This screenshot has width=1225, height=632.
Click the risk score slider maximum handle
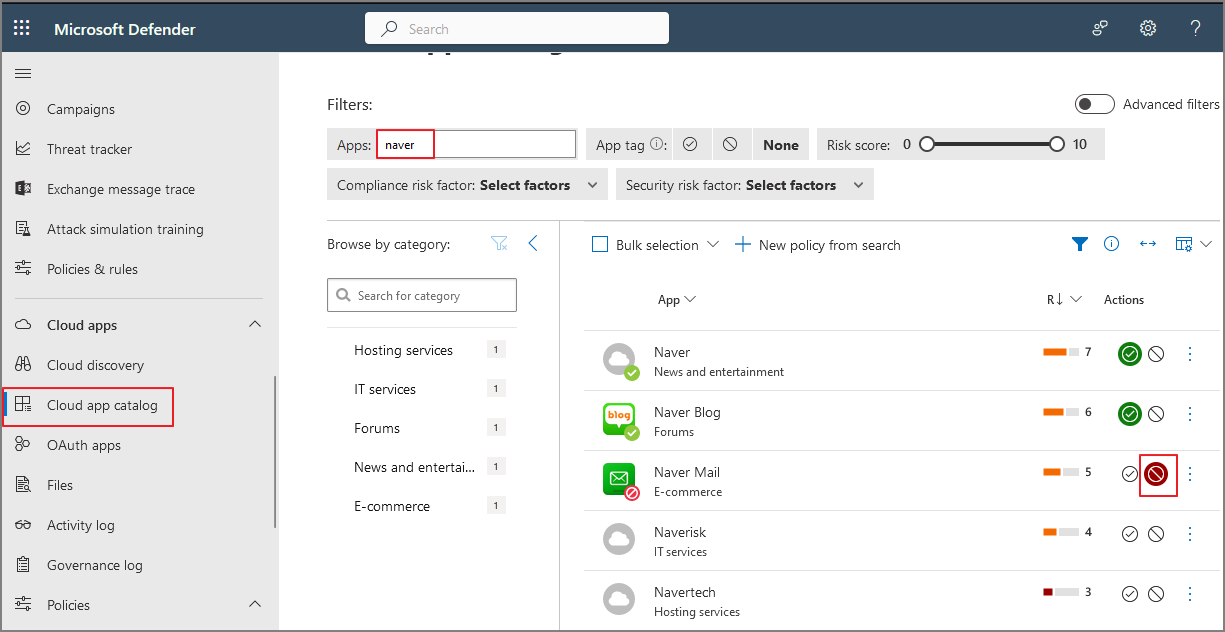(x=1057, y=144)
